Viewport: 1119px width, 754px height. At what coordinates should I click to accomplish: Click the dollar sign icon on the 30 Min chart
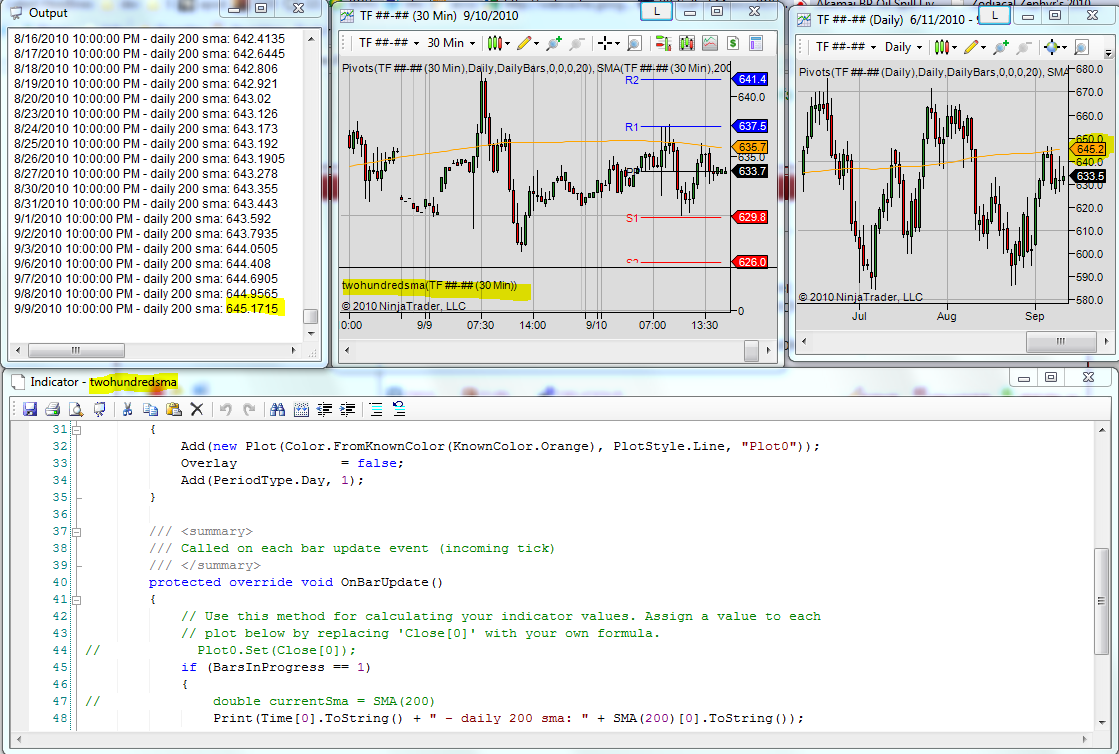point(733,43)
